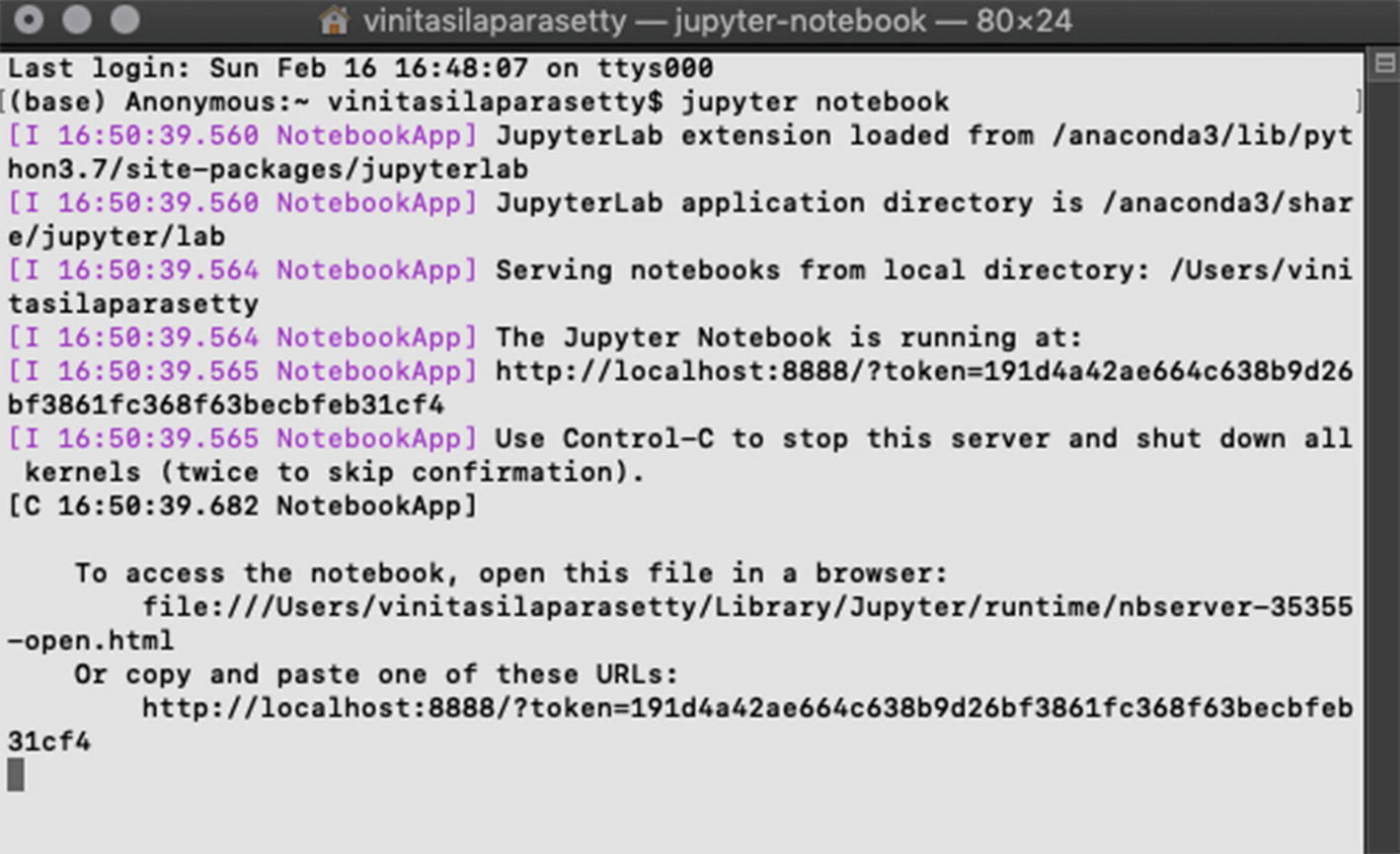Screen dimensions: 1400x854
Task: Click 'tasilaparasetty' wrapped directory text
Action: (x=133, y=304)
